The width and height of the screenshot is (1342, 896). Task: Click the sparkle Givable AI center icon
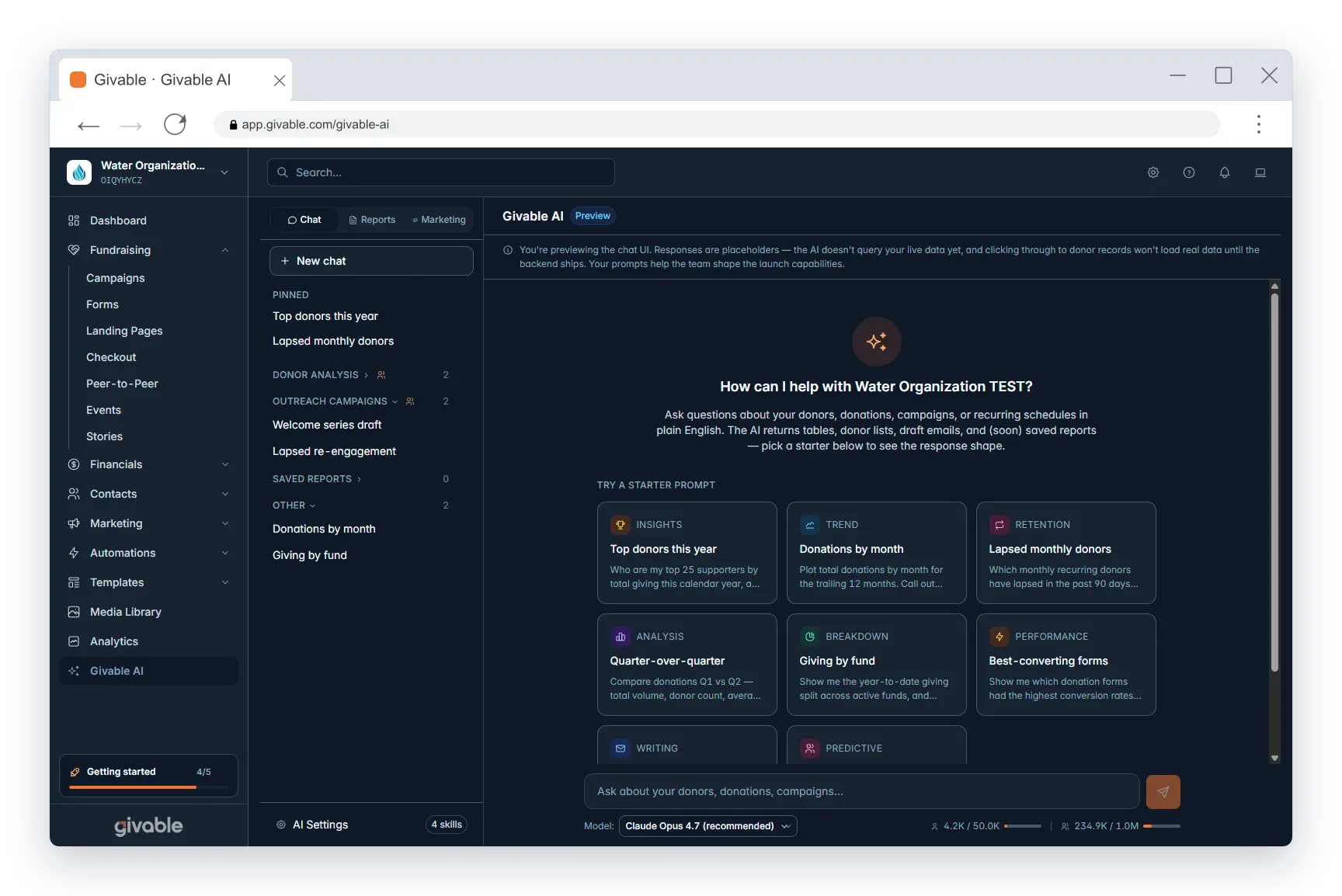[877, 342]
